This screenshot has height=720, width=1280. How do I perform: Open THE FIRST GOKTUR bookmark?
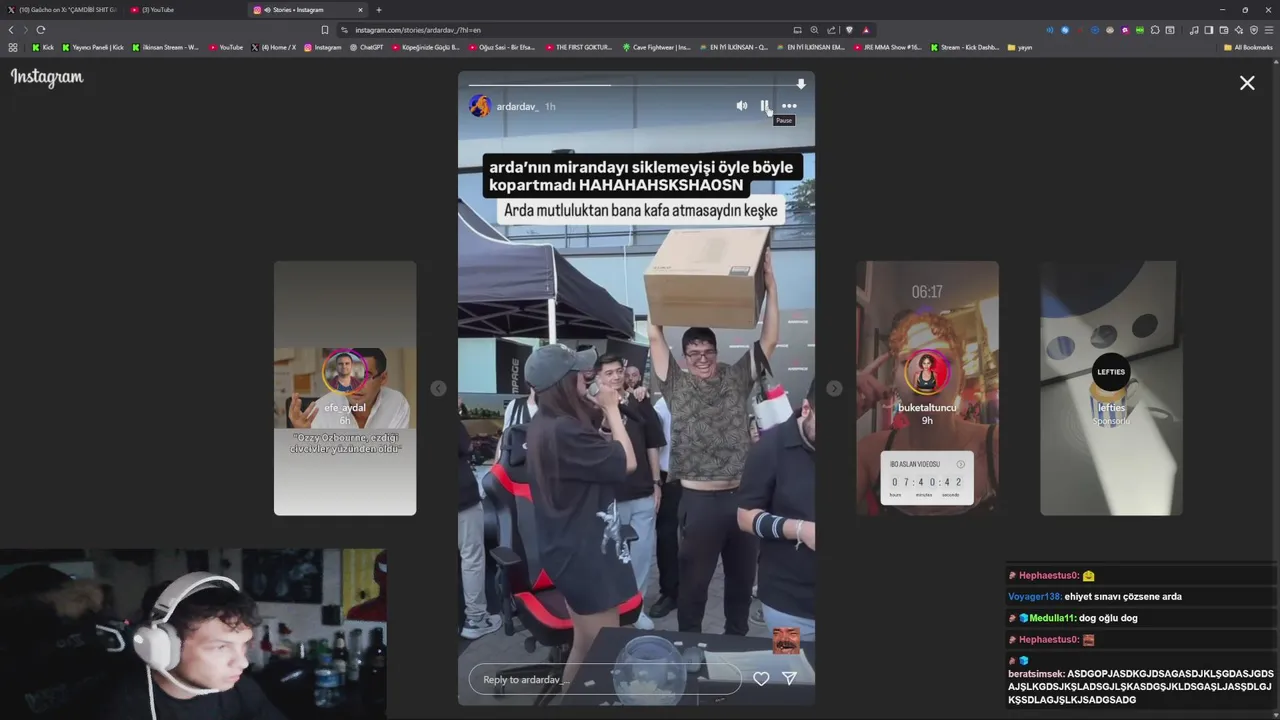tap(578, 47)
